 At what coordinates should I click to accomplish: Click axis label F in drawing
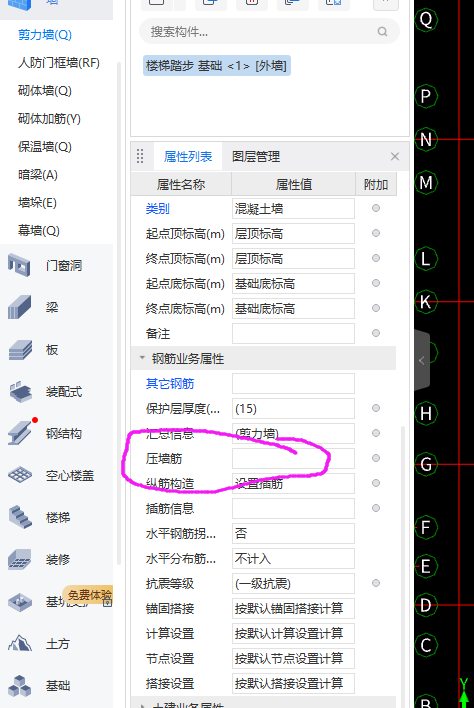click(426, 527)
